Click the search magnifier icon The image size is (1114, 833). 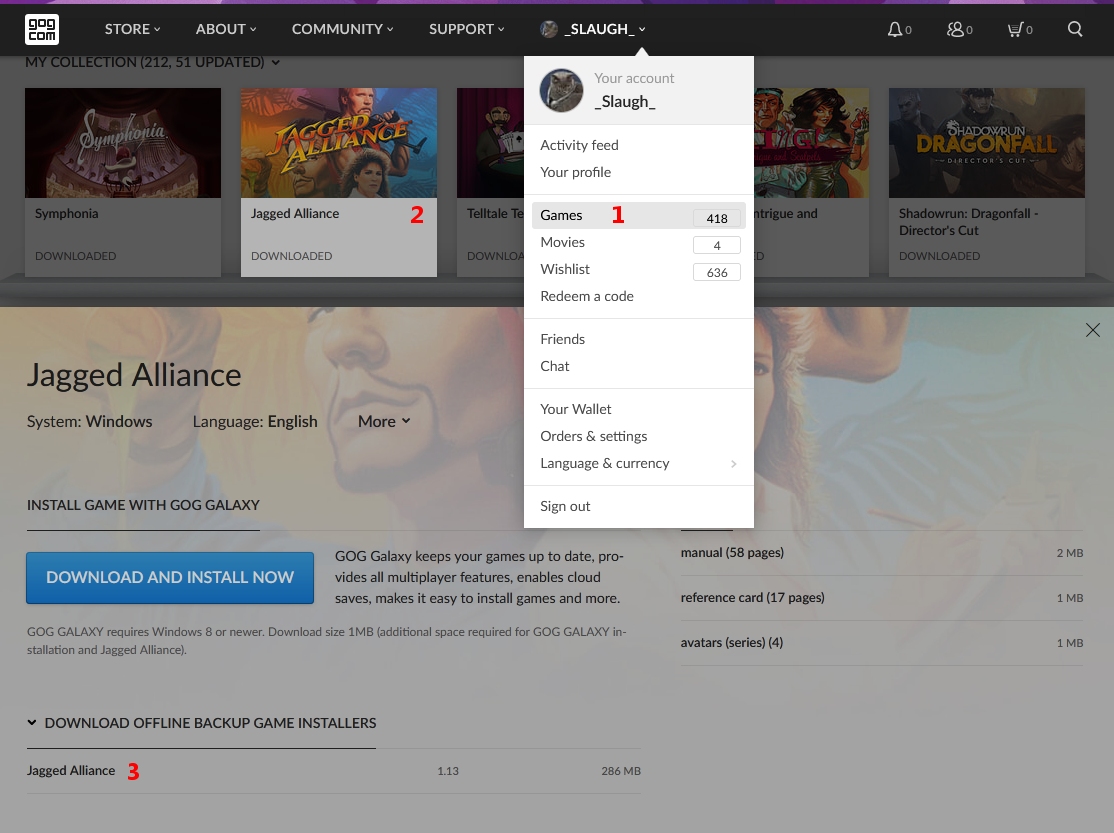1075,29
